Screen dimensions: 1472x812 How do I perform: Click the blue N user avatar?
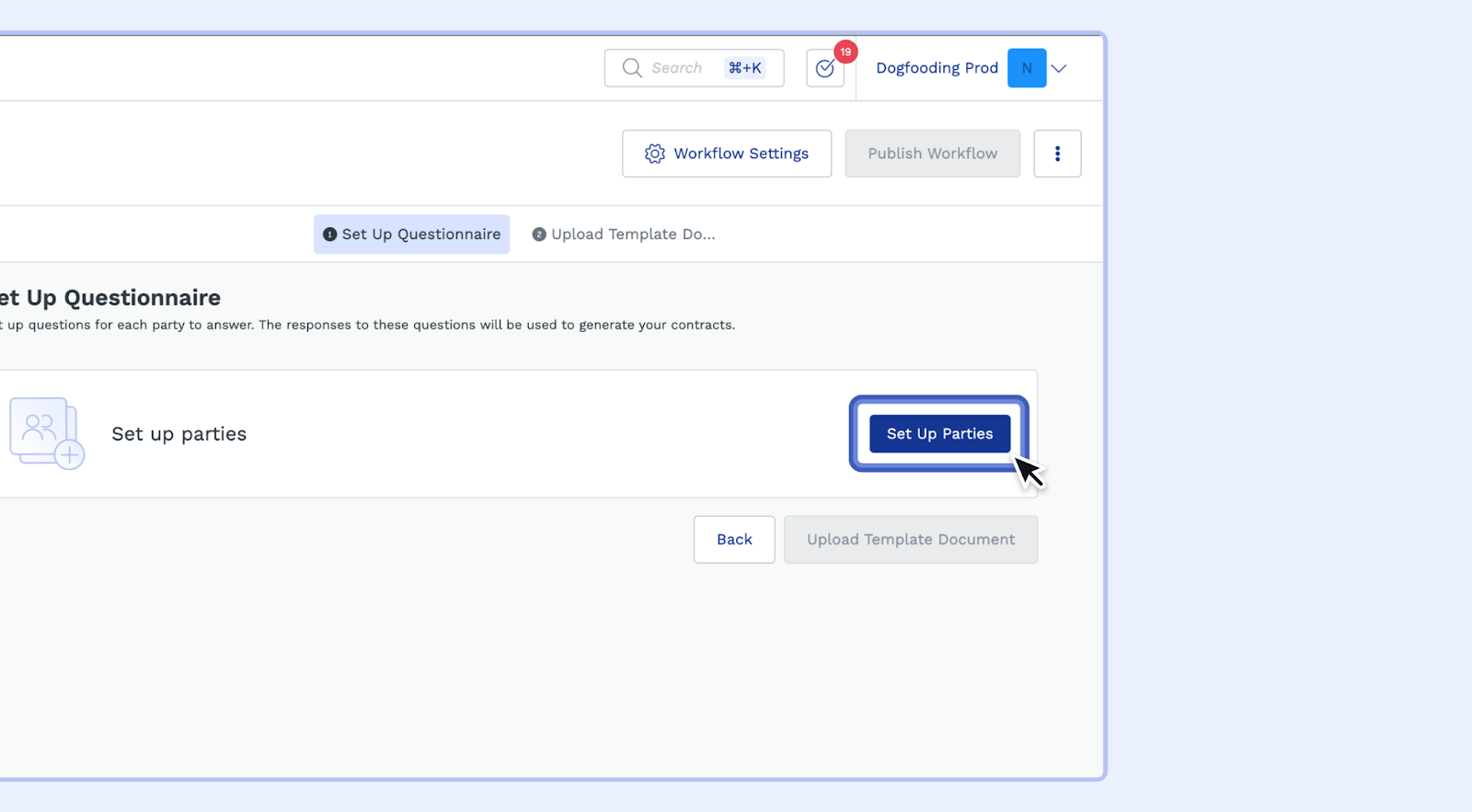coord(1027,68)
